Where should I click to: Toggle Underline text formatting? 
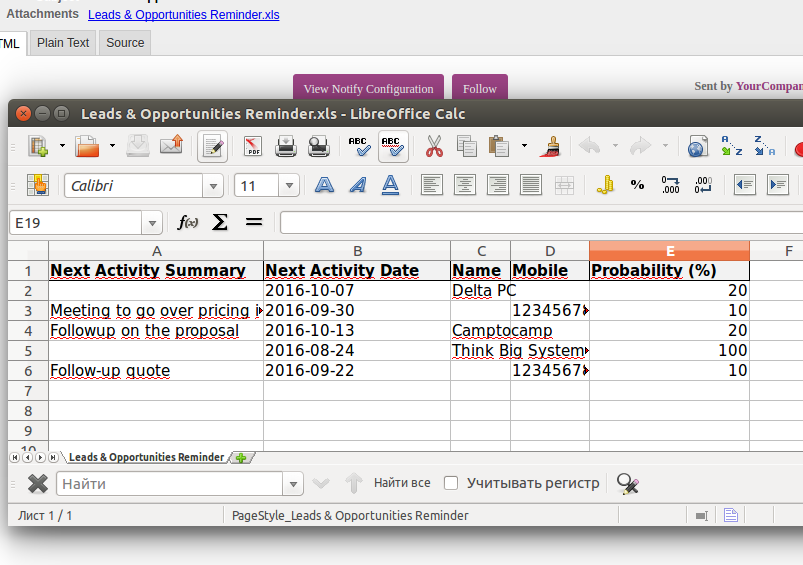coord(390,185)
